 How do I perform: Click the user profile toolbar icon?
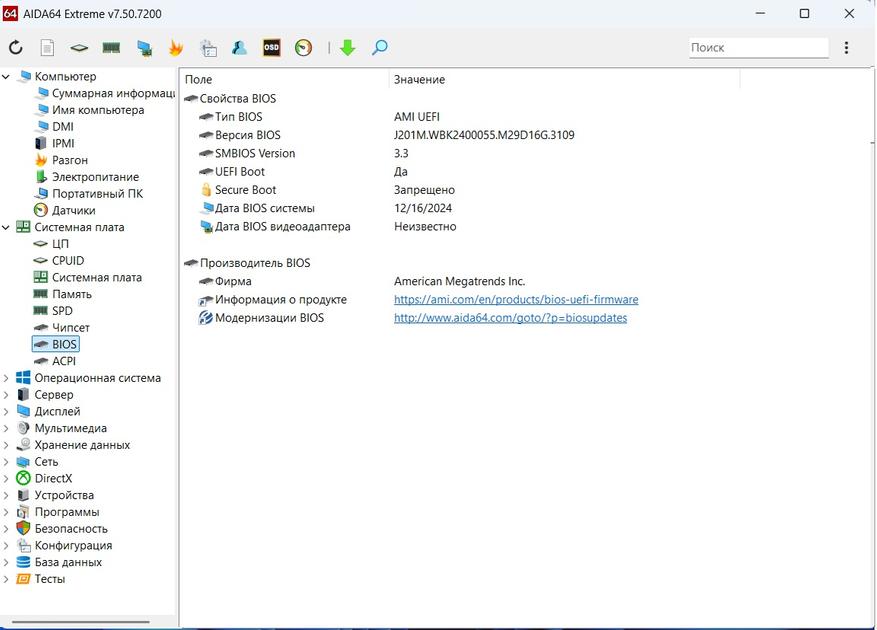[239, 48]
